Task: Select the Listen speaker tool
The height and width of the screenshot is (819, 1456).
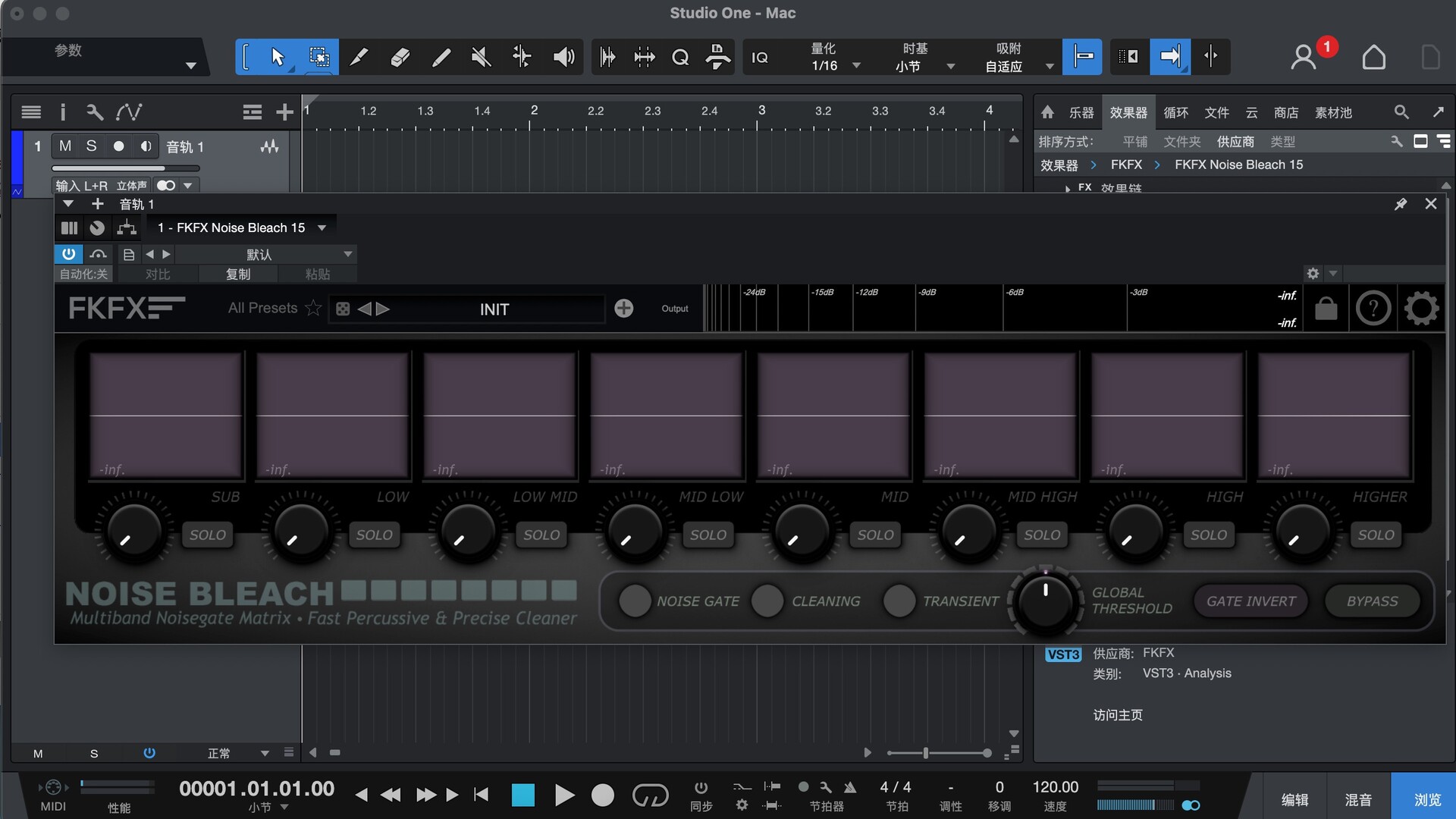Action: coord(563,57)
